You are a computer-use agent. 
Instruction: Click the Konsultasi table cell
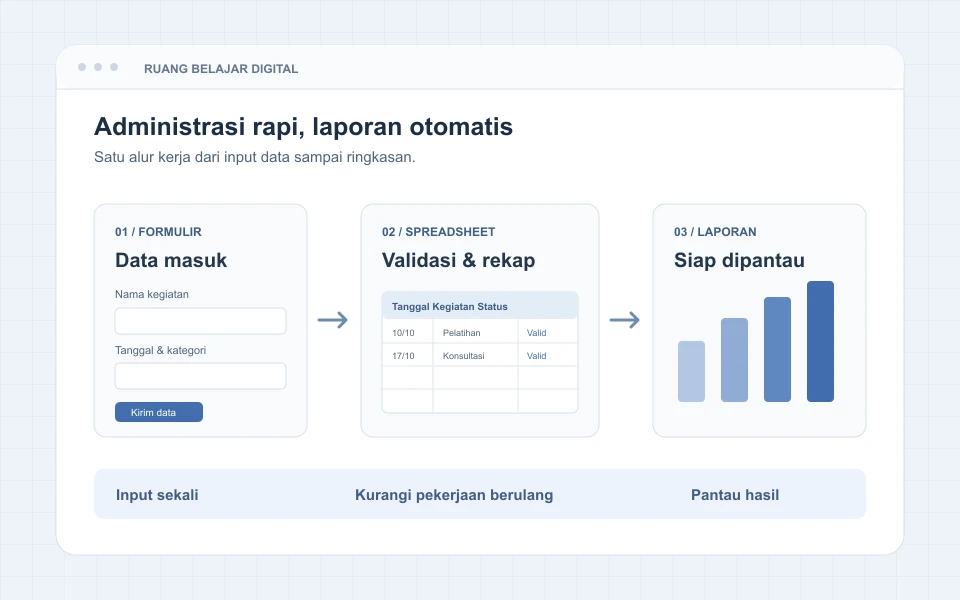coord(475,355)
